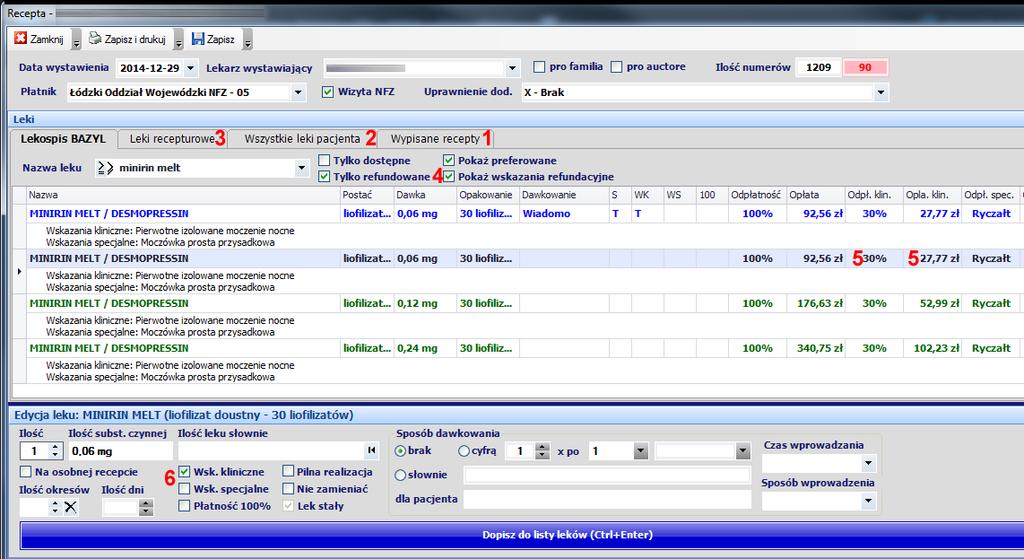Open the arrow next to Zapisz i drukuj
The width and height of the screenshot is (1024, 559).
point(178,40)
